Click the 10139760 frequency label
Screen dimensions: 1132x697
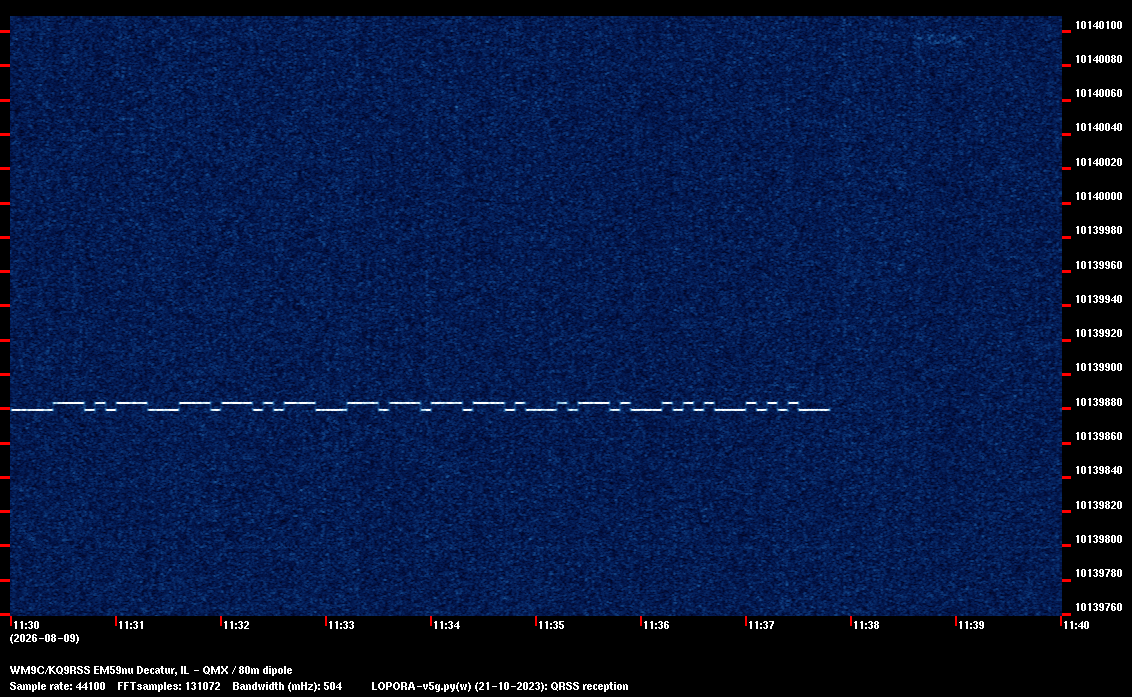pos(1098,607)
